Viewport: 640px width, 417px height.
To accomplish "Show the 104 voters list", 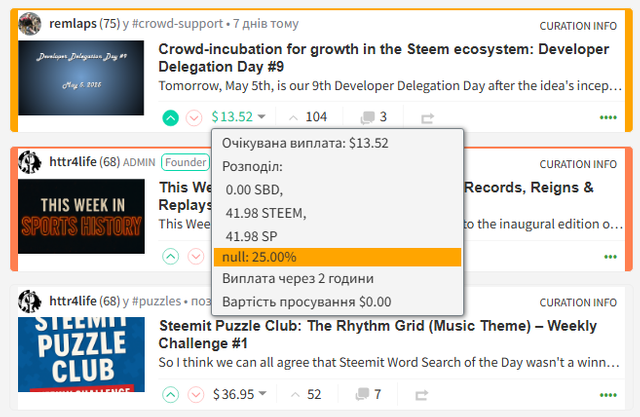I will click(308, 117).
